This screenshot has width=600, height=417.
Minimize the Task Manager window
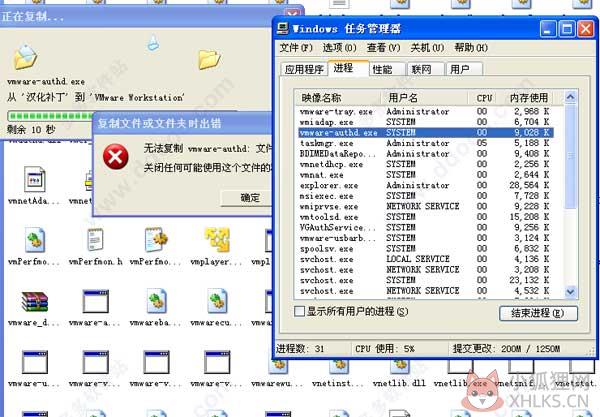(548, 29)
